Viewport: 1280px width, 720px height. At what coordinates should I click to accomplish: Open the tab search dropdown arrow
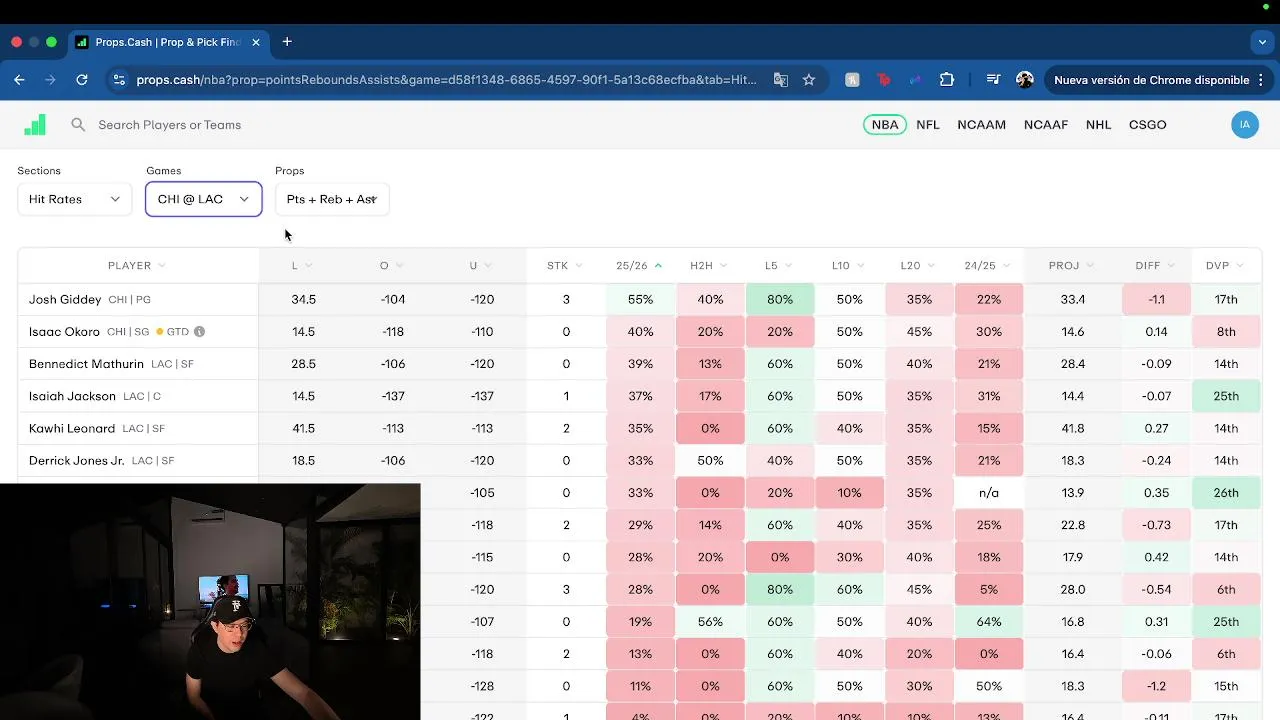tap(1262, 42)
